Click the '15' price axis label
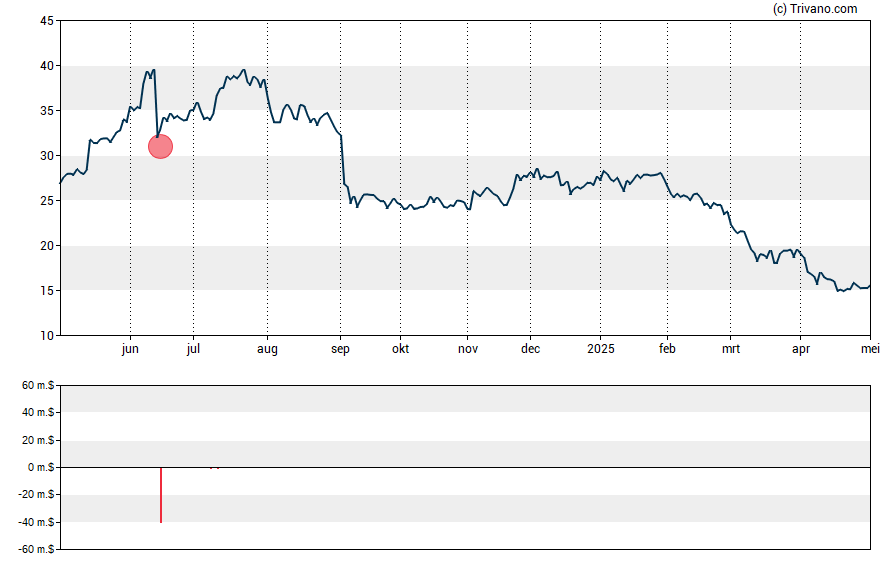The image size is (888, 565). 47,291
